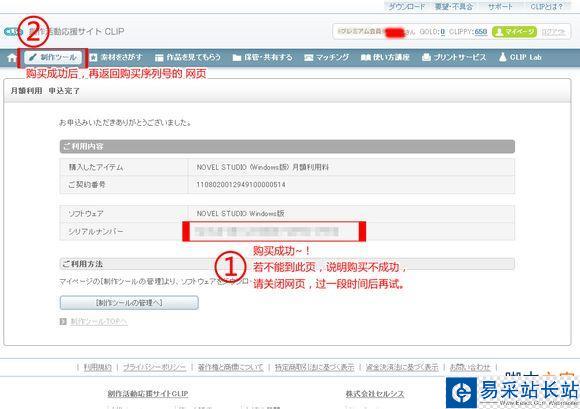Viewport: 580px width, 409px height.
Task: Open 特定商取引法に基づく表示 footer link
Action: 314,367
